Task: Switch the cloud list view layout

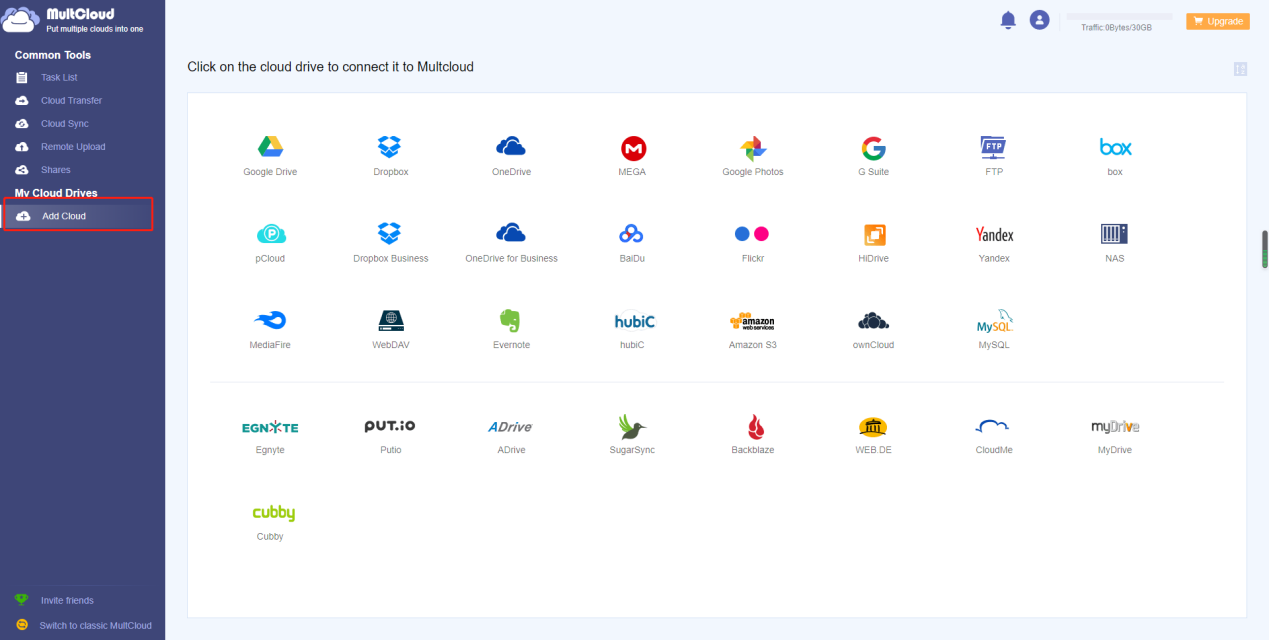Action: (1240, 69)
